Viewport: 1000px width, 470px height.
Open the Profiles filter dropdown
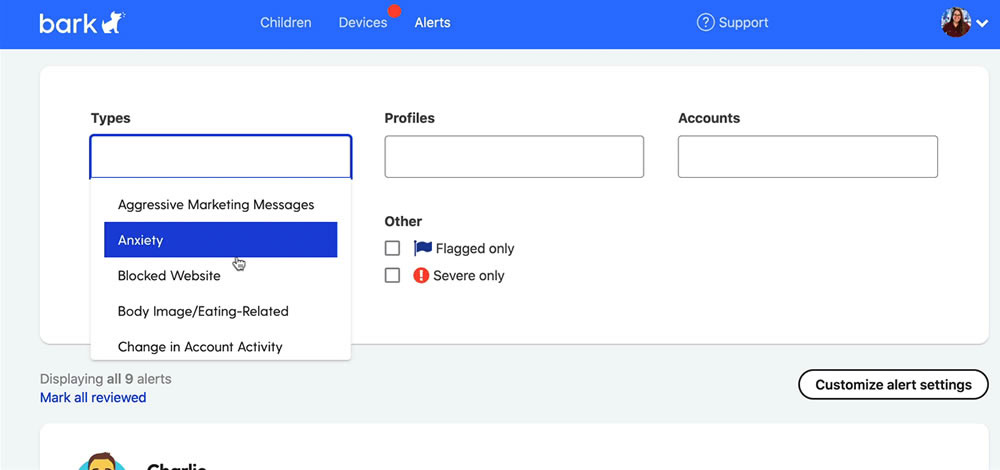coord(514,157)
